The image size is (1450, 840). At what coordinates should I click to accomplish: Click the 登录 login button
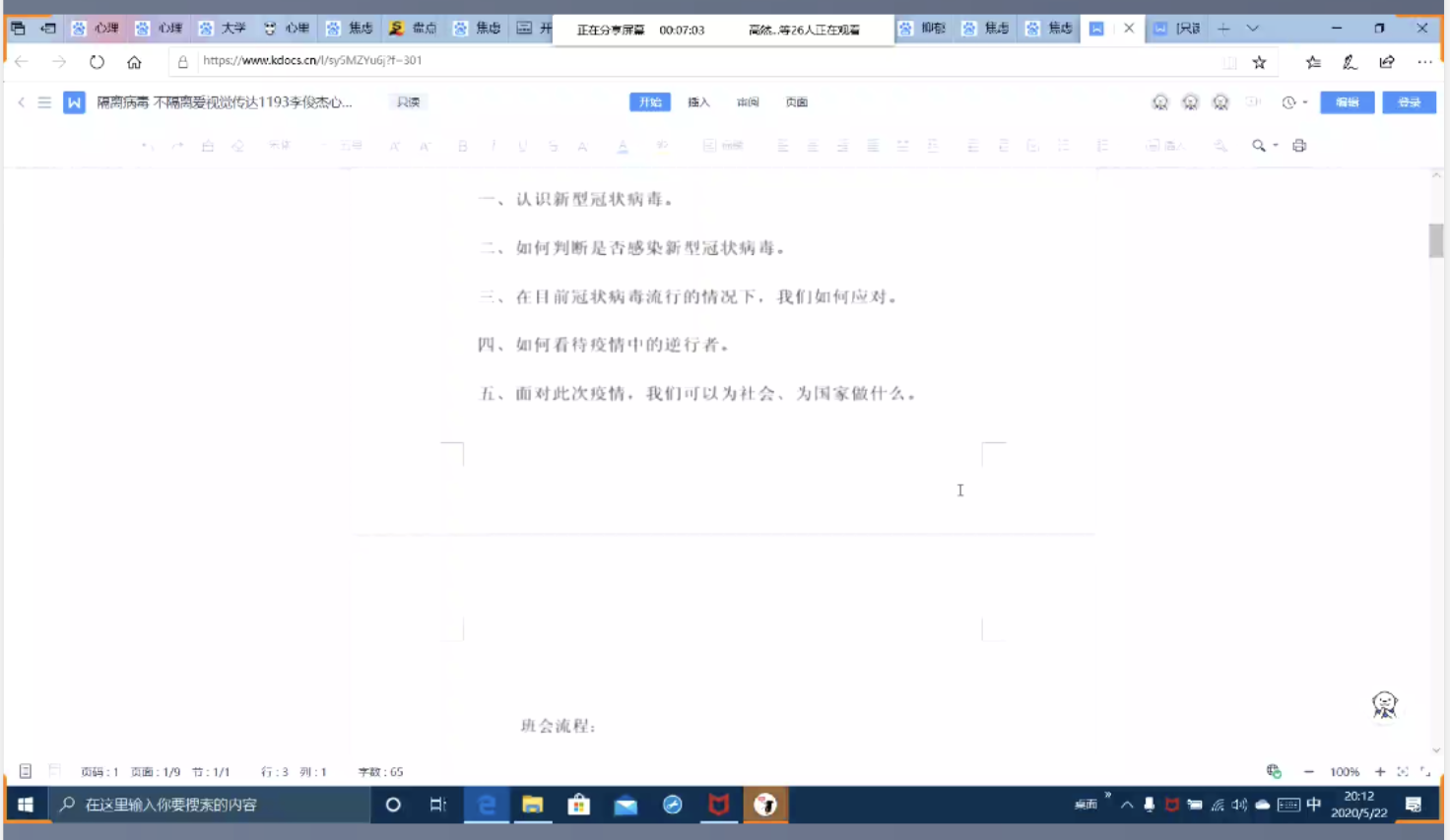click(x=1410, y=101)
